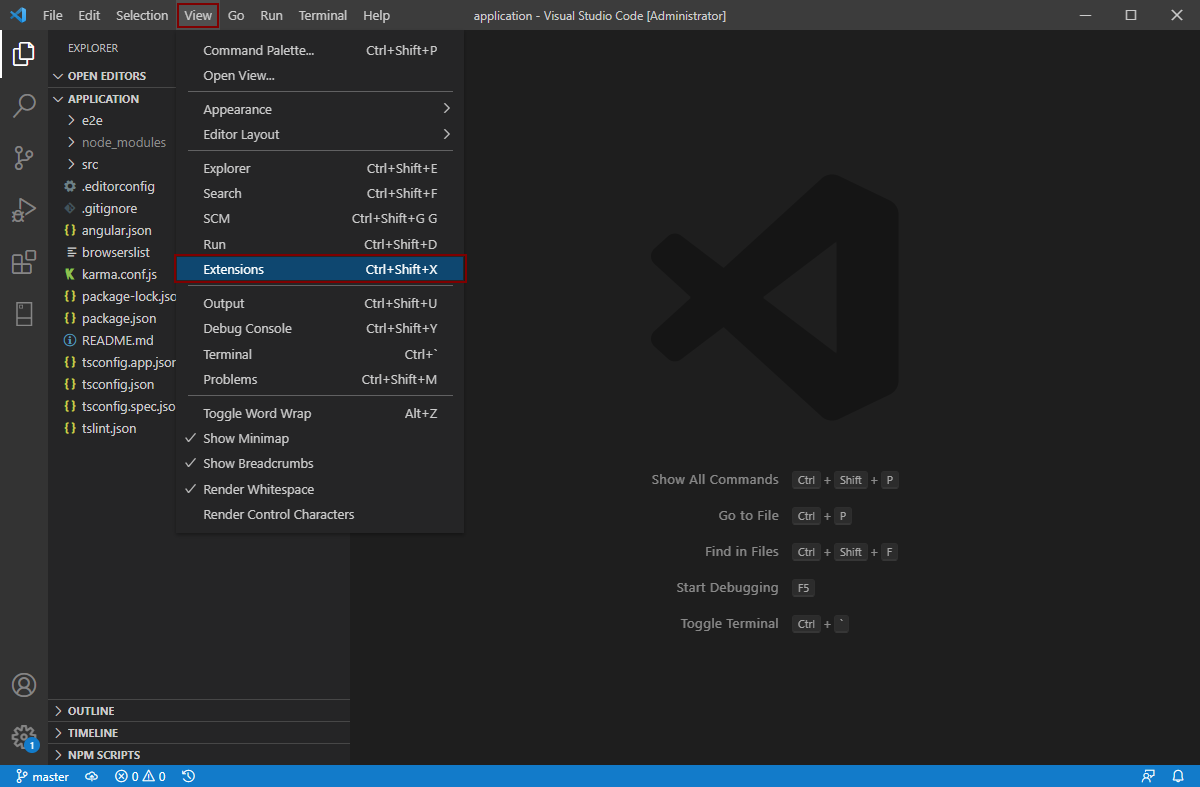The image size is (1200, 787).
Task: Collapse the OPEN EDITORS section
Action: click(x=112, y=76)
